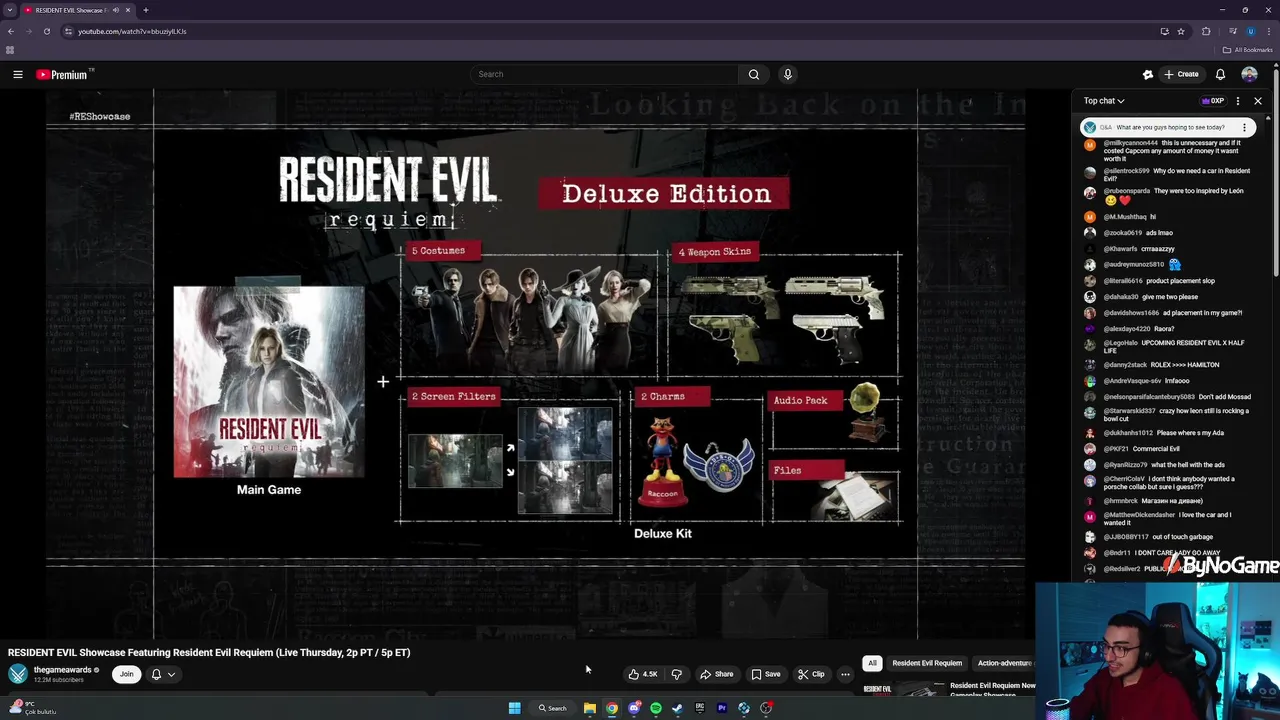
Task: Open Q&A pinned question options menu
Action: pos(1244,127)
